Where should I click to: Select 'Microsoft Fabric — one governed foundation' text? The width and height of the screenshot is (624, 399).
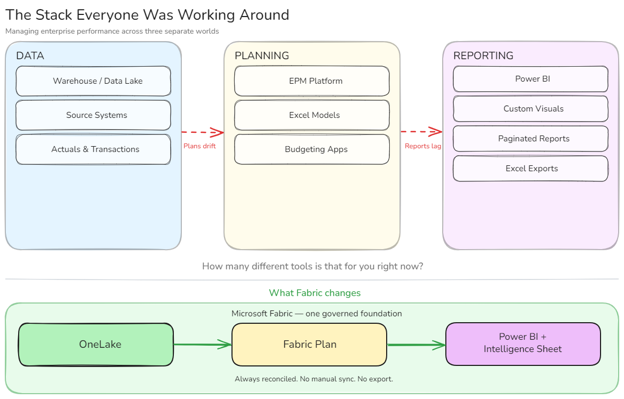pos(316,313)
